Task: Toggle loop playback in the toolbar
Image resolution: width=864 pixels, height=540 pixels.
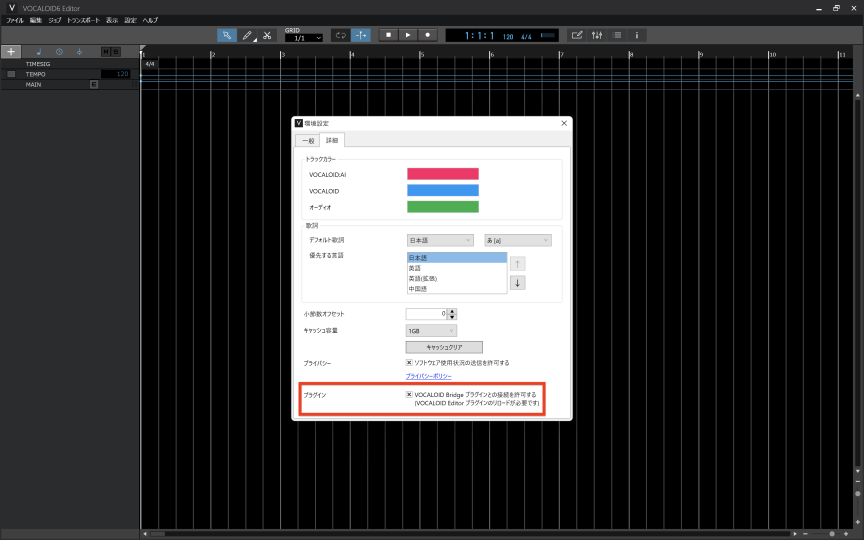Action: (341, 35)
